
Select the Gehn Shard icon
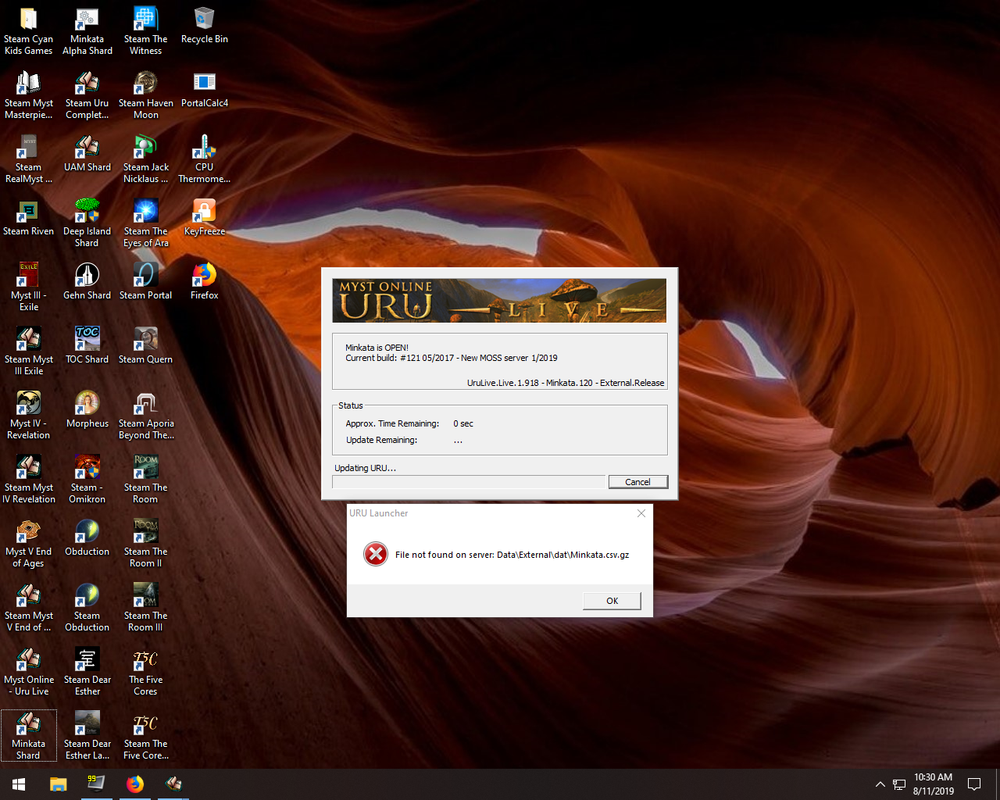point(87,282)
